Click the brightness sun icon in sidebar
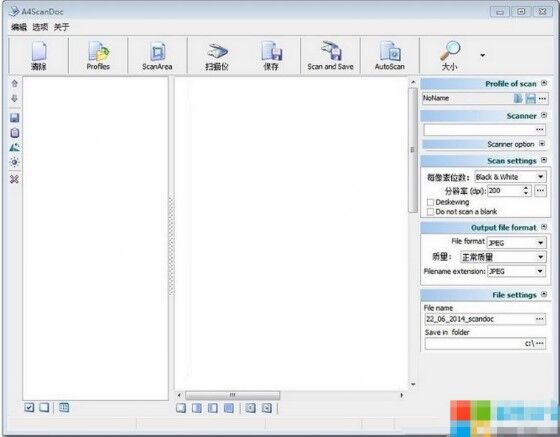The image size is (560, 437). point(14,162)
